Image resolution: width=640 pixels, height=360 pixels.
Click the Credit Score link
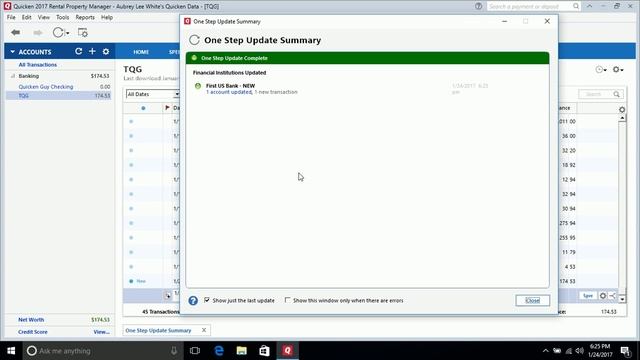click(x=33, y=332)
